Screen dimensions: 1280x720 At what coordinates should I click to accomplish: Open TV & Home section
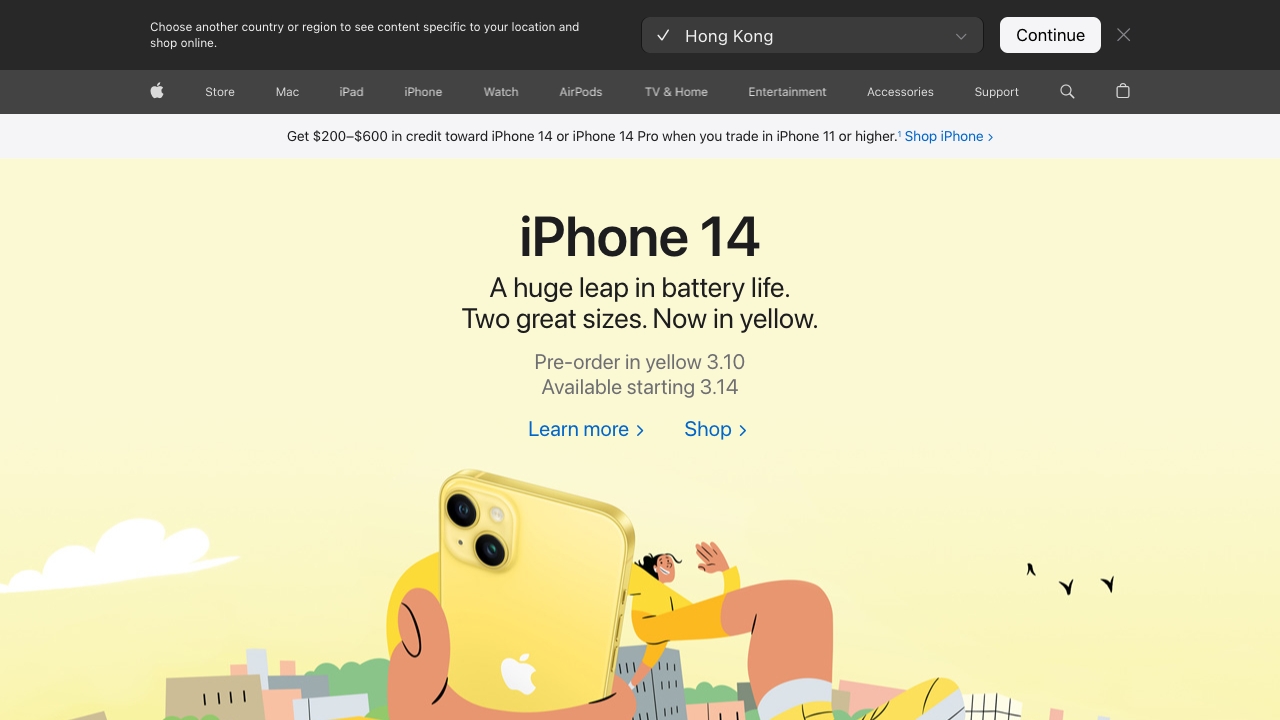(x=676, y=91)
